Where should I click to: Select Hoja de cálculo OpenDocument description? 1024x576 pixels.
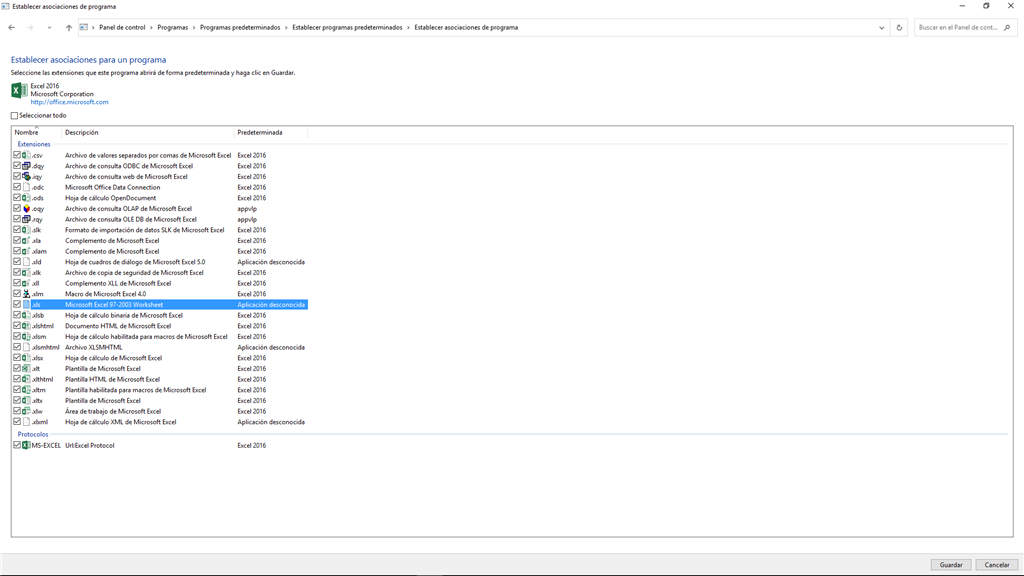(x=110, y=198)
